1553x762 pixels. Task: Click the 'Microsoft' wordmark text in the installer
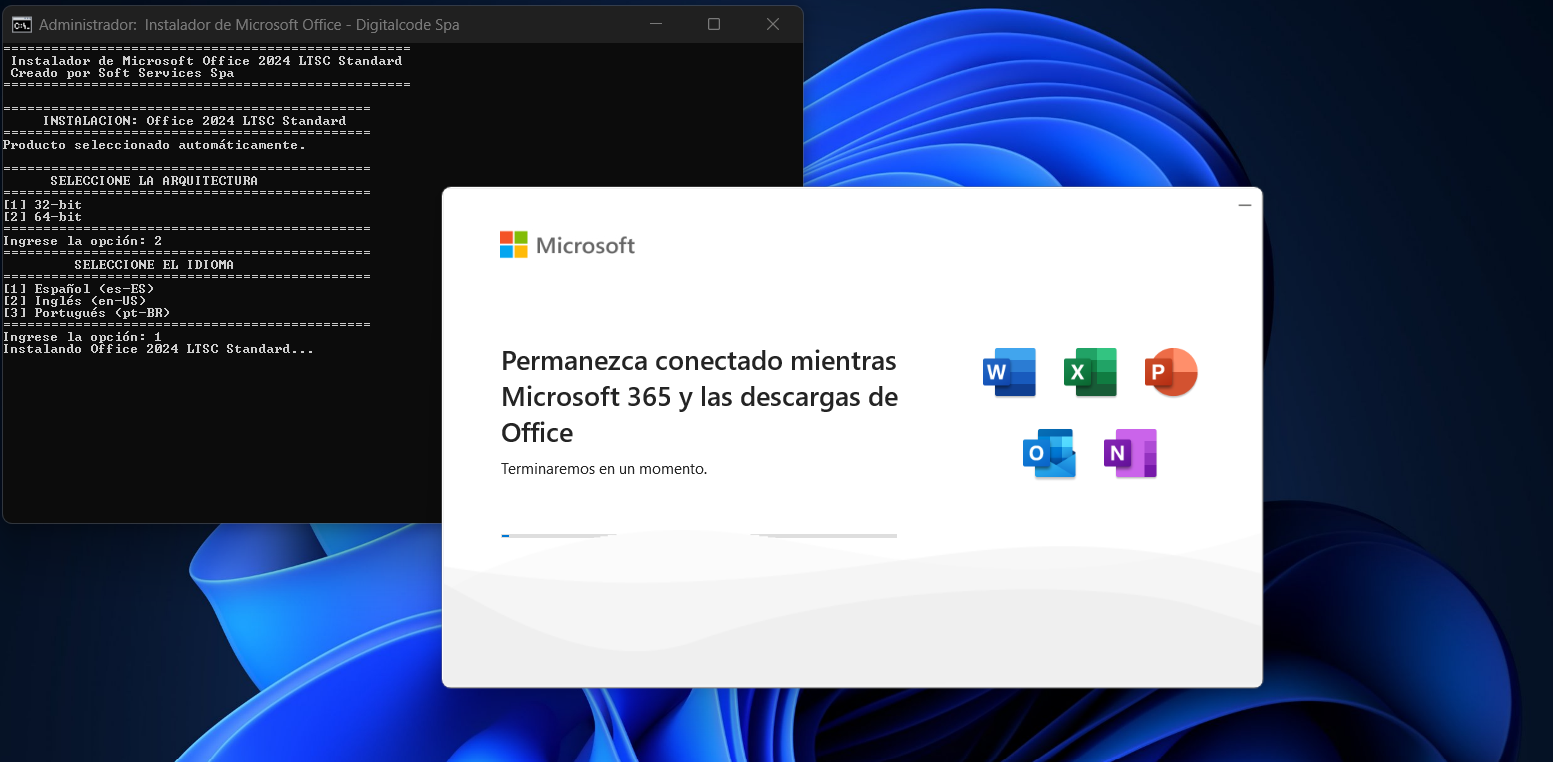click(x=586, y=245)
